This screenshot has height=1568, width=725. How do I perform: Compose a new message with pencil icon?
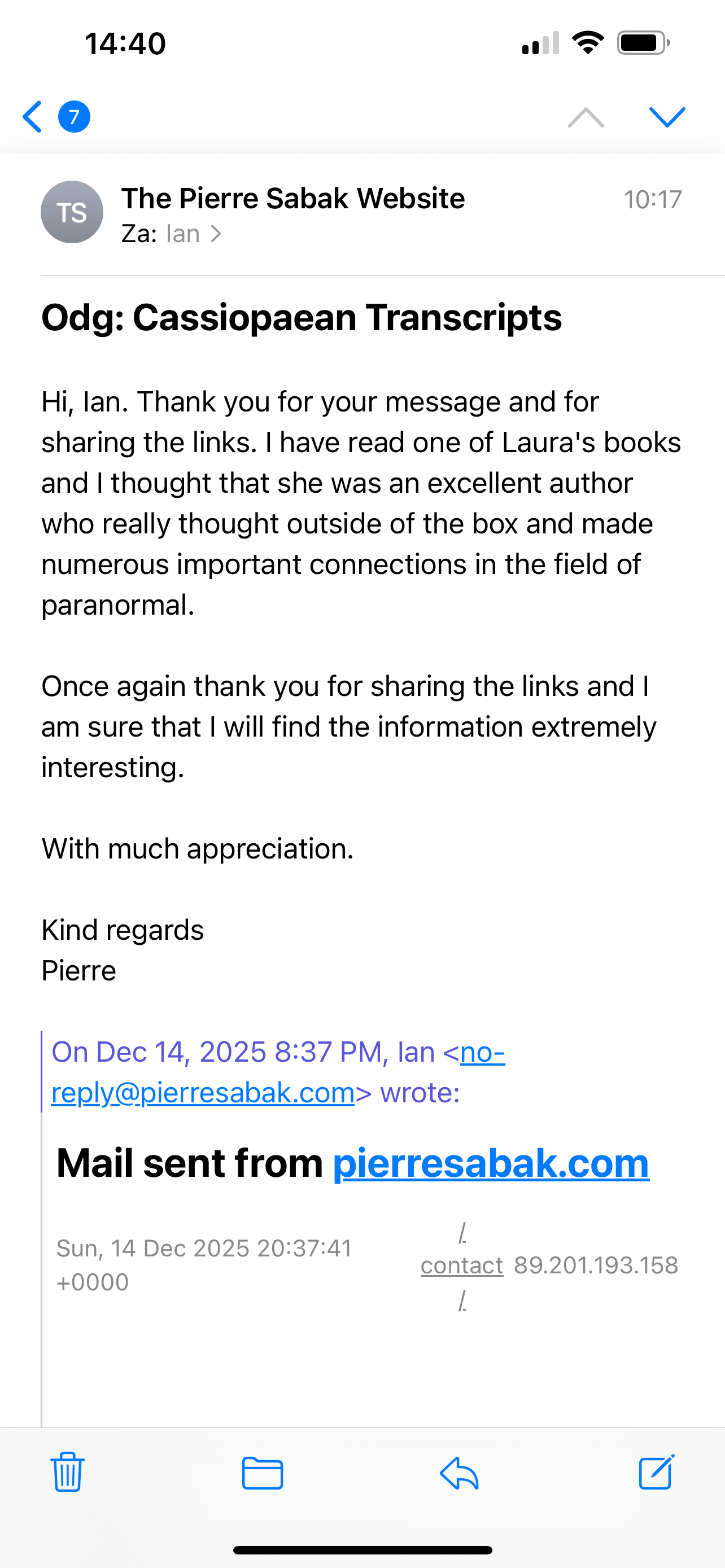(x=656, y=1473)
